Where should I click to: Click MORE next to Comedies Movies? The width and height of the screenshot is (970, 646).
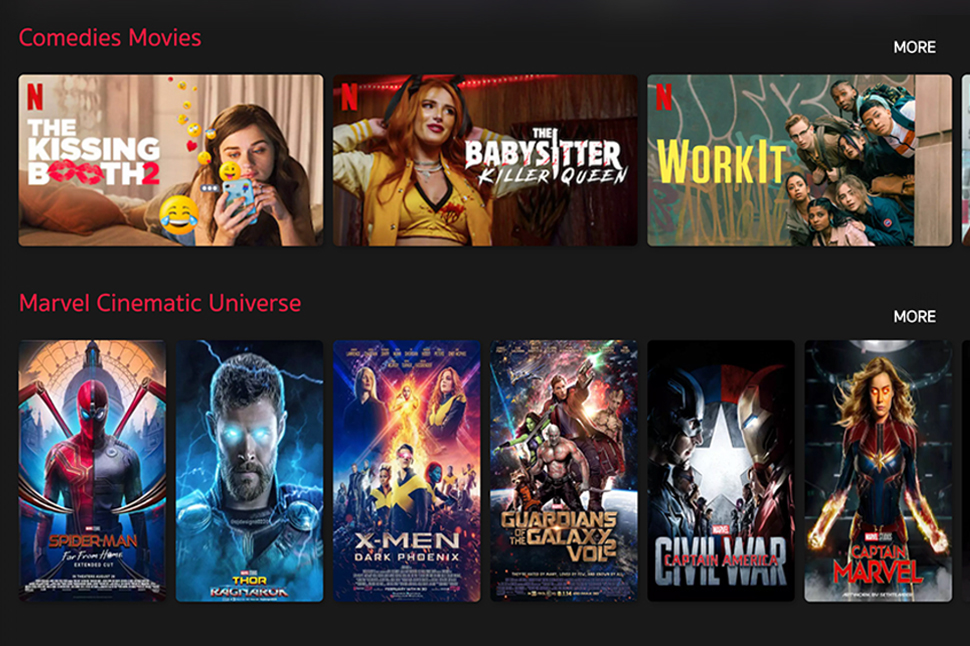tap(914, 47)
